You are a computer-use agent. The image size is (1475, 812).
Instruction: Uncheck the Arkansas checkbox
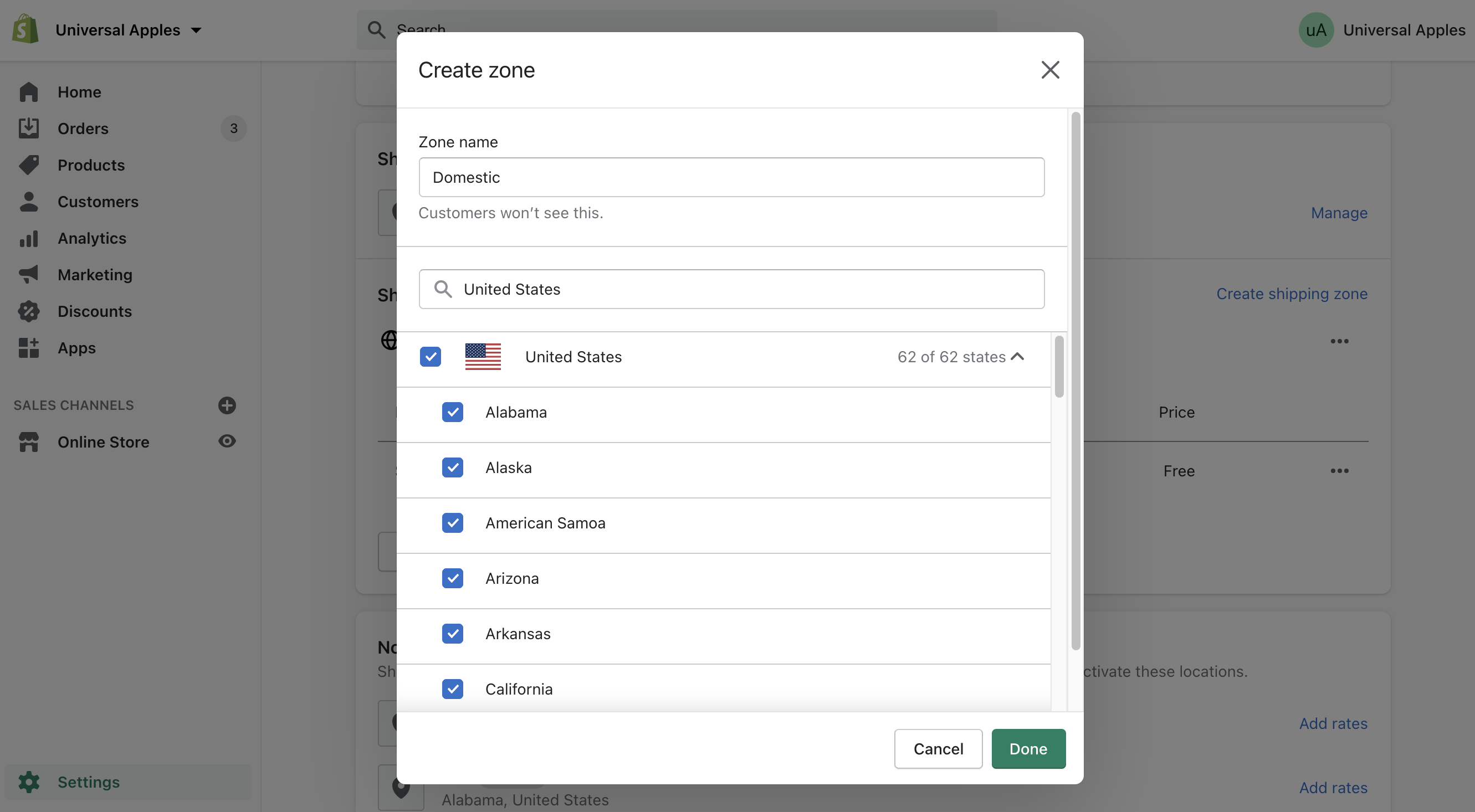coord(452,634)
